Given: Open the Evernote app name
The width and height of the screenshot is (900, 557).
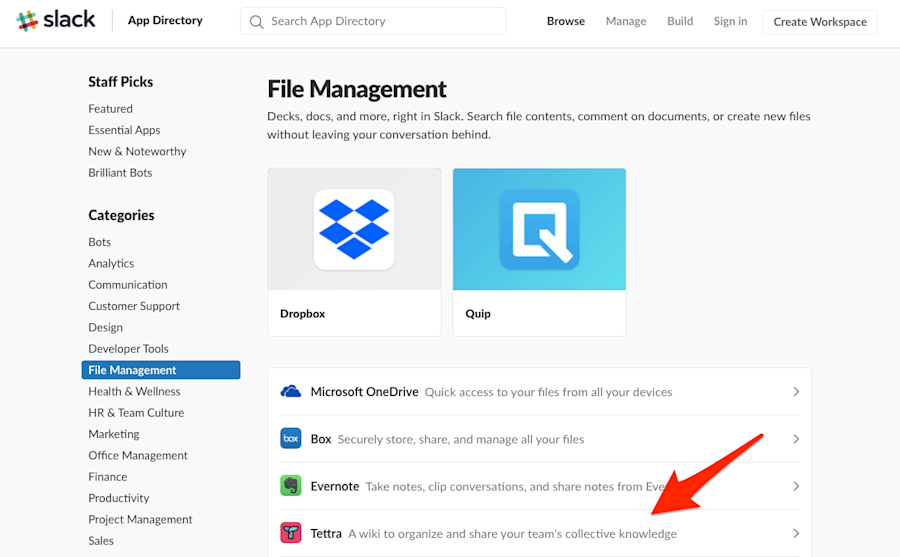Looking at the screenshot, I should pos(335,486).
